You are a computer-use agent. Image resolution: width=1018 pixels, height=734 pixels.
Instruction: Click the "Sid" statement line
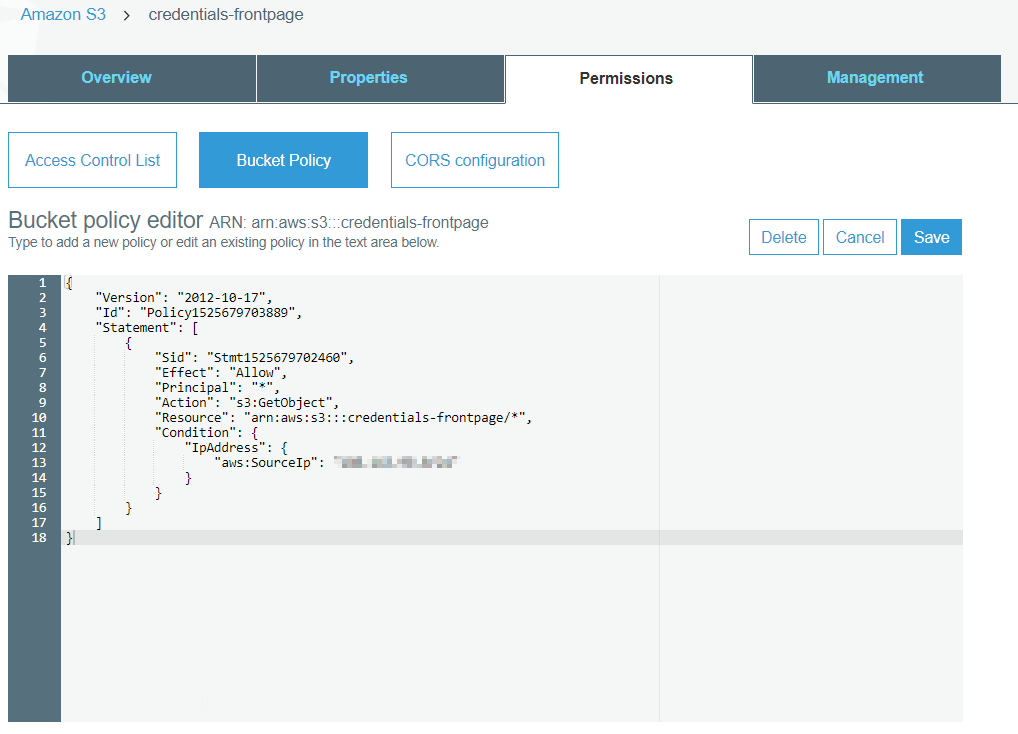(255, 358)
